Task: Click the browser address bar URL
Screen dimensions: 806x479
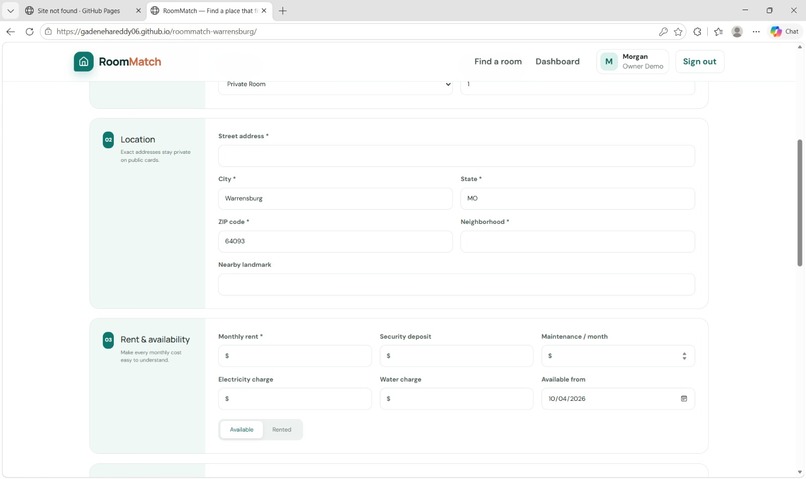Action: pos(157,31)
